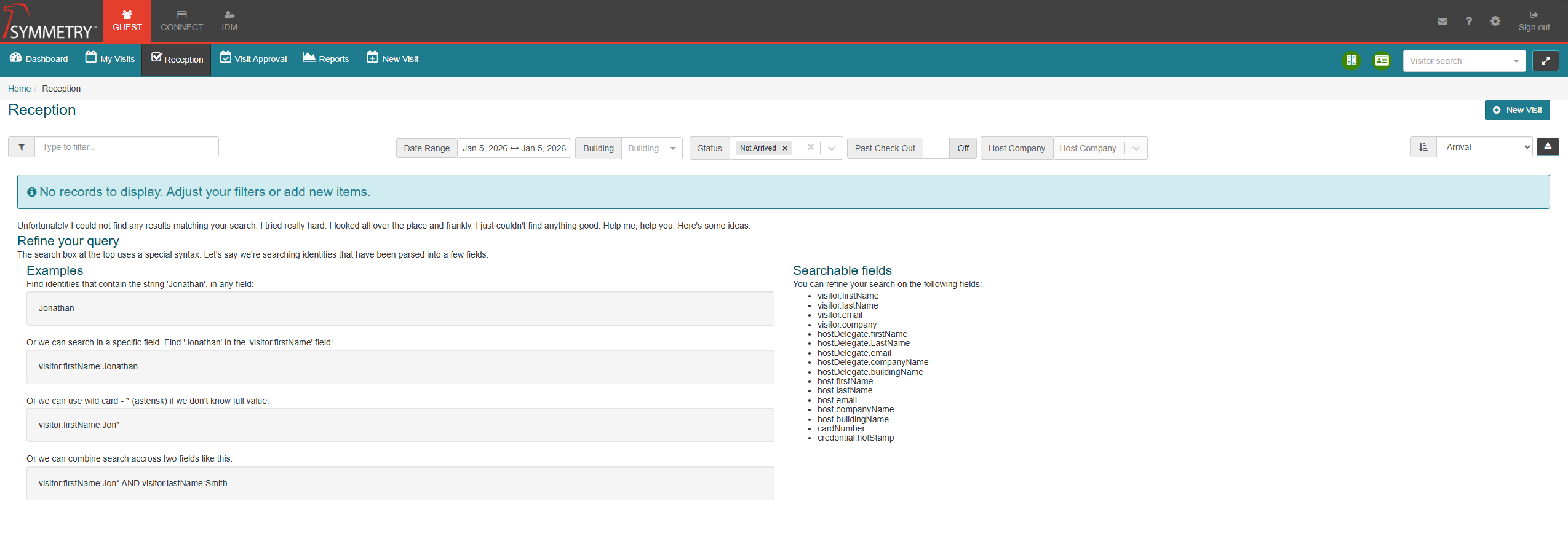This screenshot has width=1568, height=547.
Task: Click the green ID card icon
Action: point(1382,60)
